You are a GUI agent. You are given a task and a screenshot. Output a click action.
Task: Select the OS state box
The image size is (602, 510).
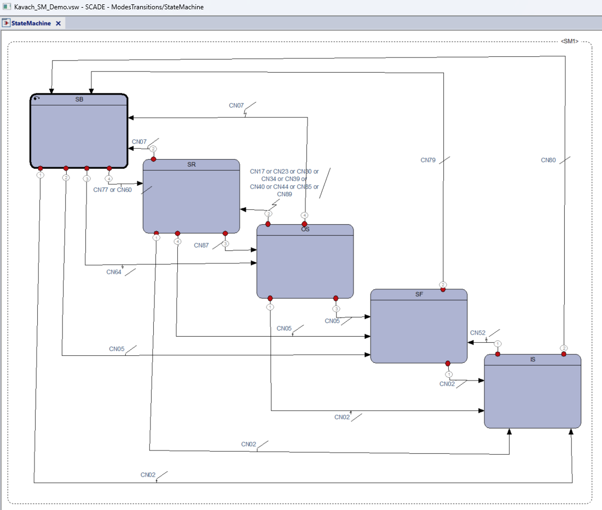pyautogui.click(x=305, y=262)
